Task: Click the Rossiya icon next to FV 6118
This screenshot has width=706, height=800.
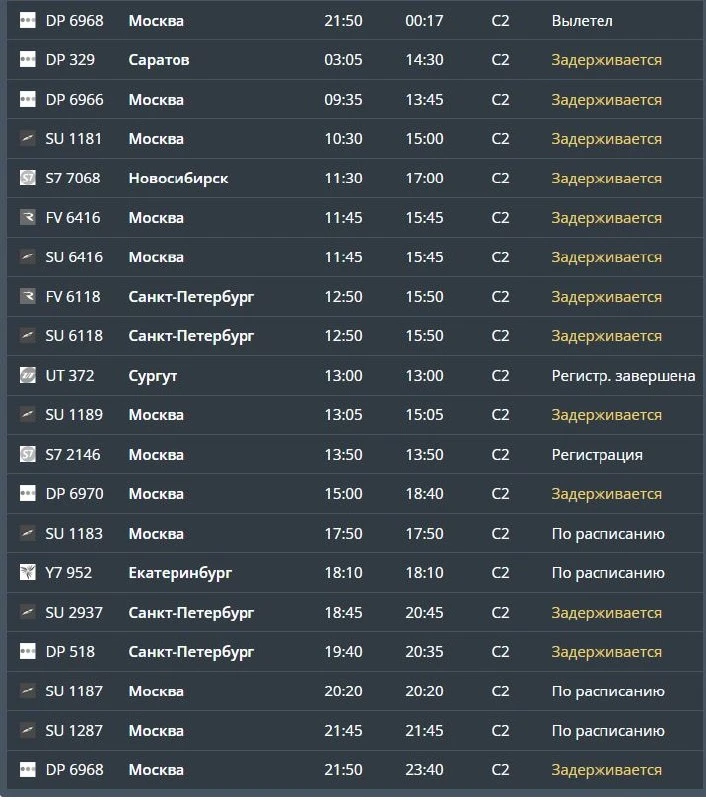Action: [x=28, y=296]
